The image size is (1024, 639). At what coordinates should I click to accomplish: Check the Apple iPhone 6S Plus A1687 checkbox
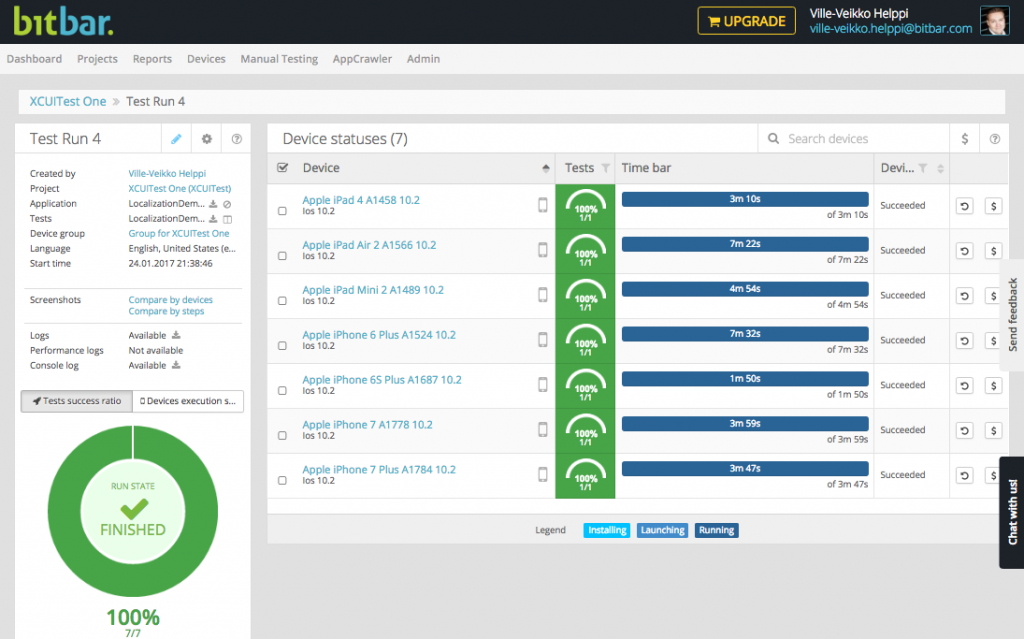pyautogui.click(x=282, y=391)
